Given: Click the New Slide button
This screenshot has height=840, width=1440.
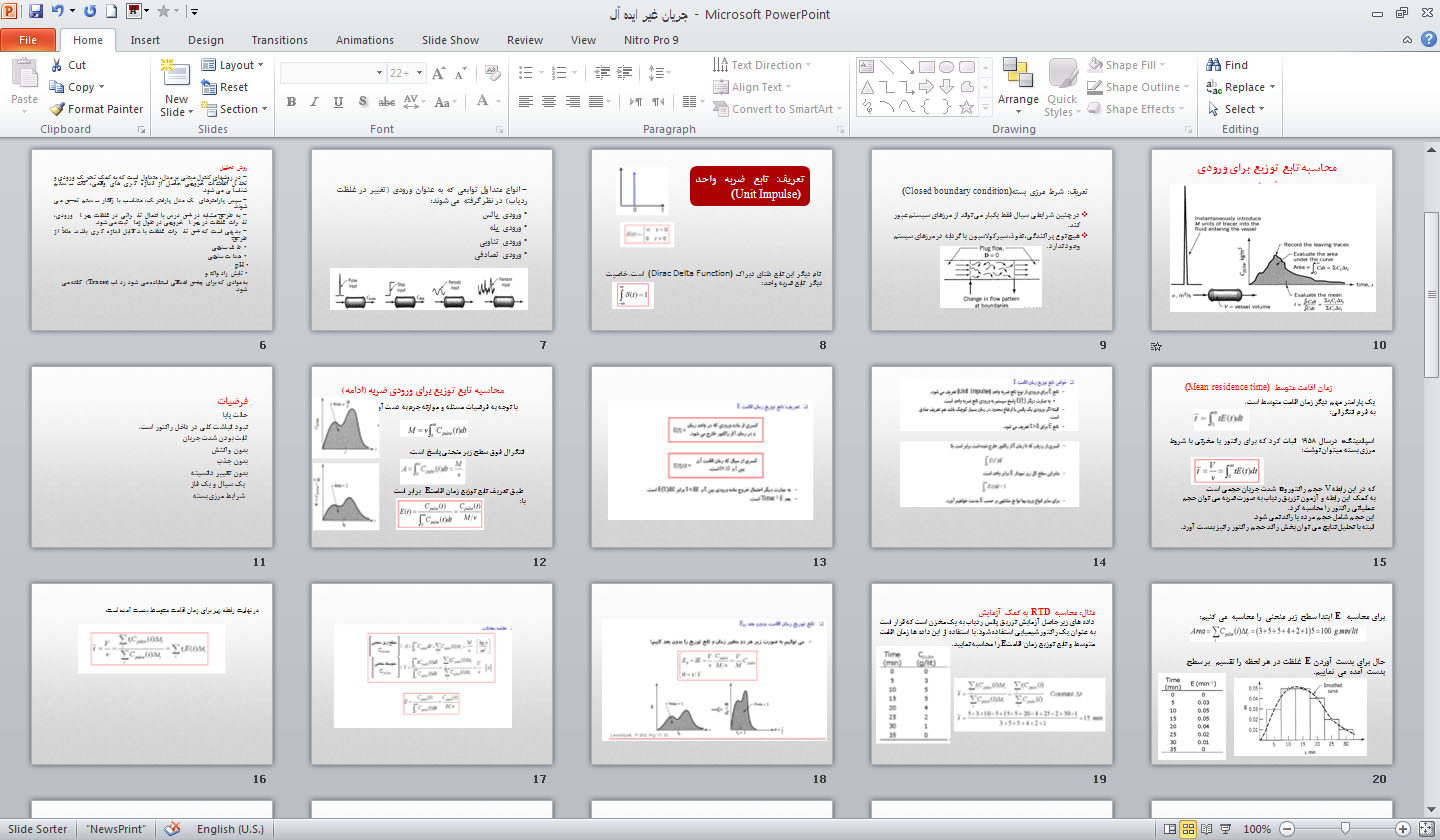Looking at the screenshot, I should tap(176, 90).
